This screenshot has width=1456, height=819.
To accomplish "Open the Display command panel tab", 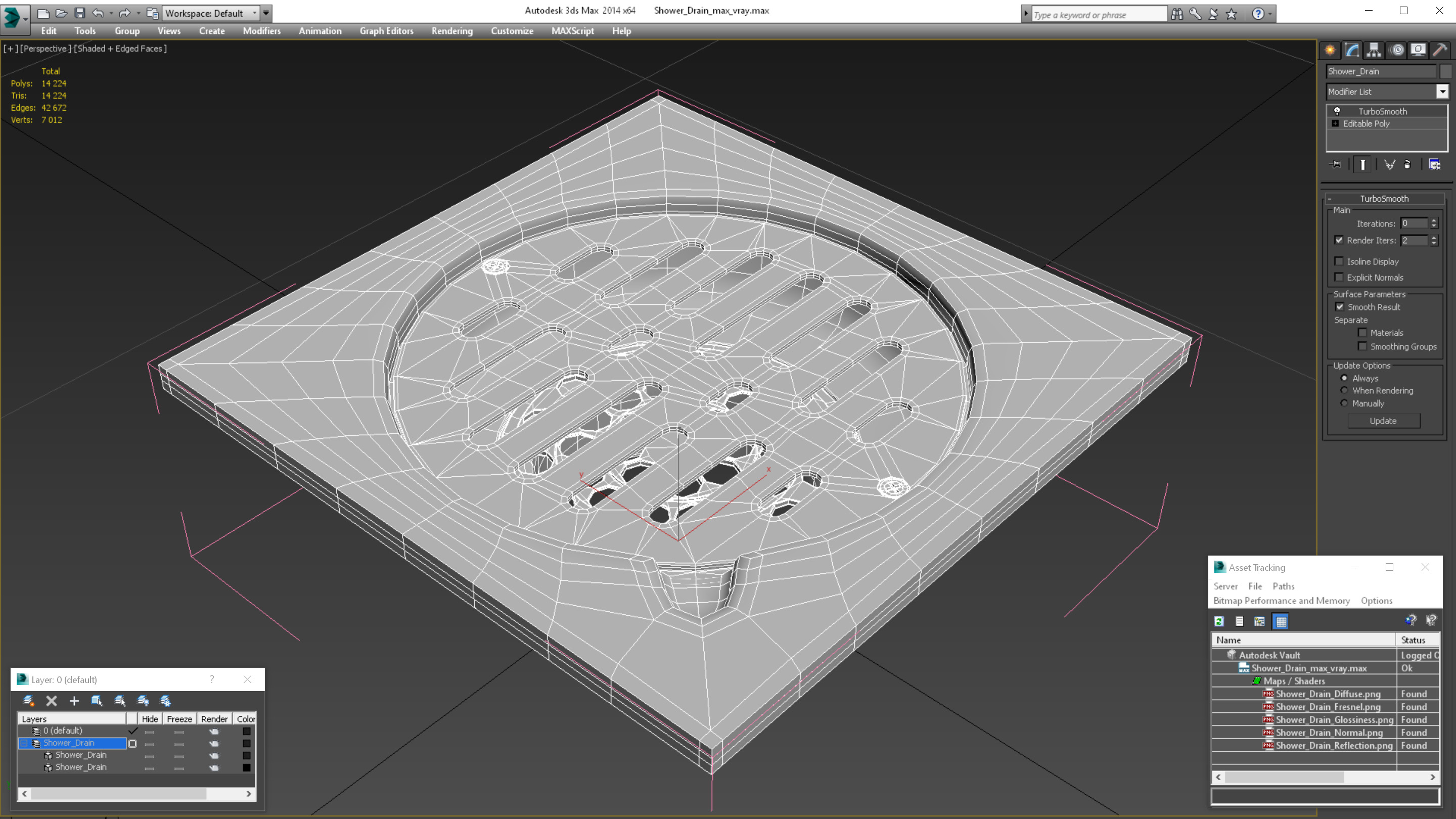I will point(1418,51).
